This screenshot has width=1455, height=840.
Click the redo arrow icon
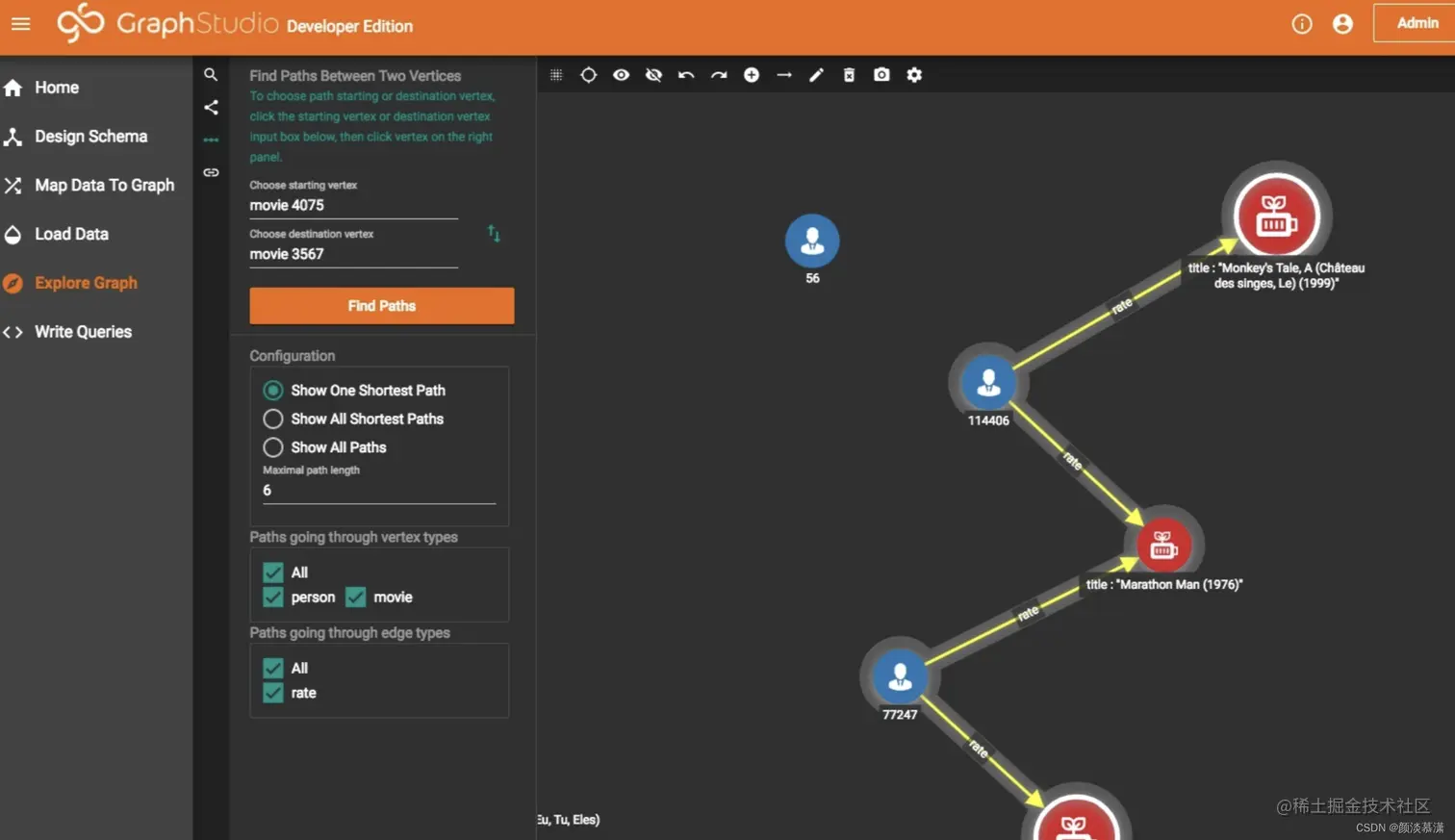pyautogui.click(x=719, y=75)
